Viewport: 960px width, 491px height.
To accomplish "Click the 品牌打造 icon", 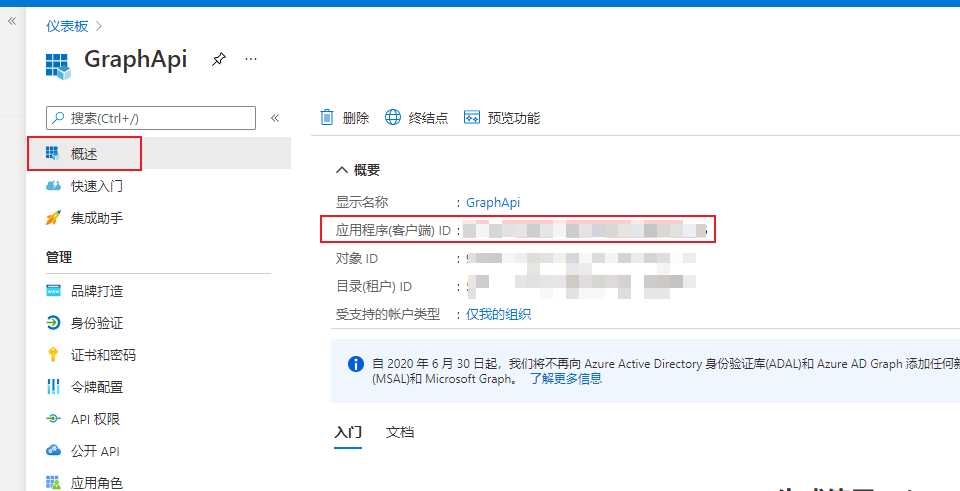I will pyautogui.click(x=53, y=291).
